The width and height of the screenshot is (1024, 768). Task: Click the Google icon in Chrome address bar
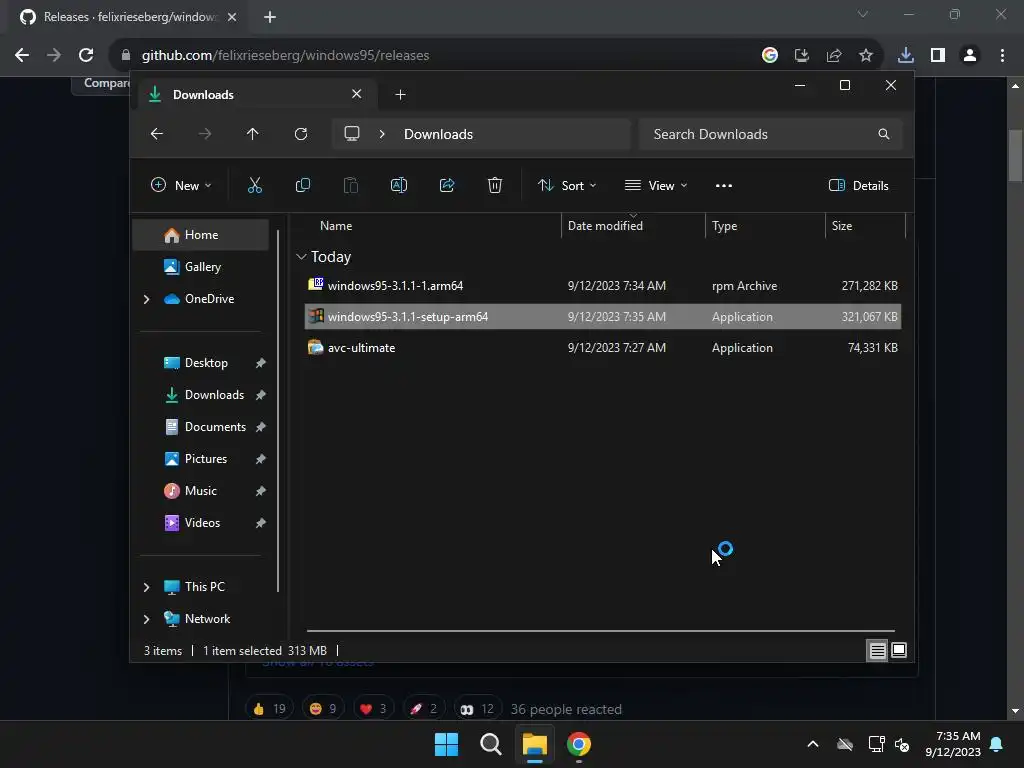pyautogui.click(x=770, y=55)
